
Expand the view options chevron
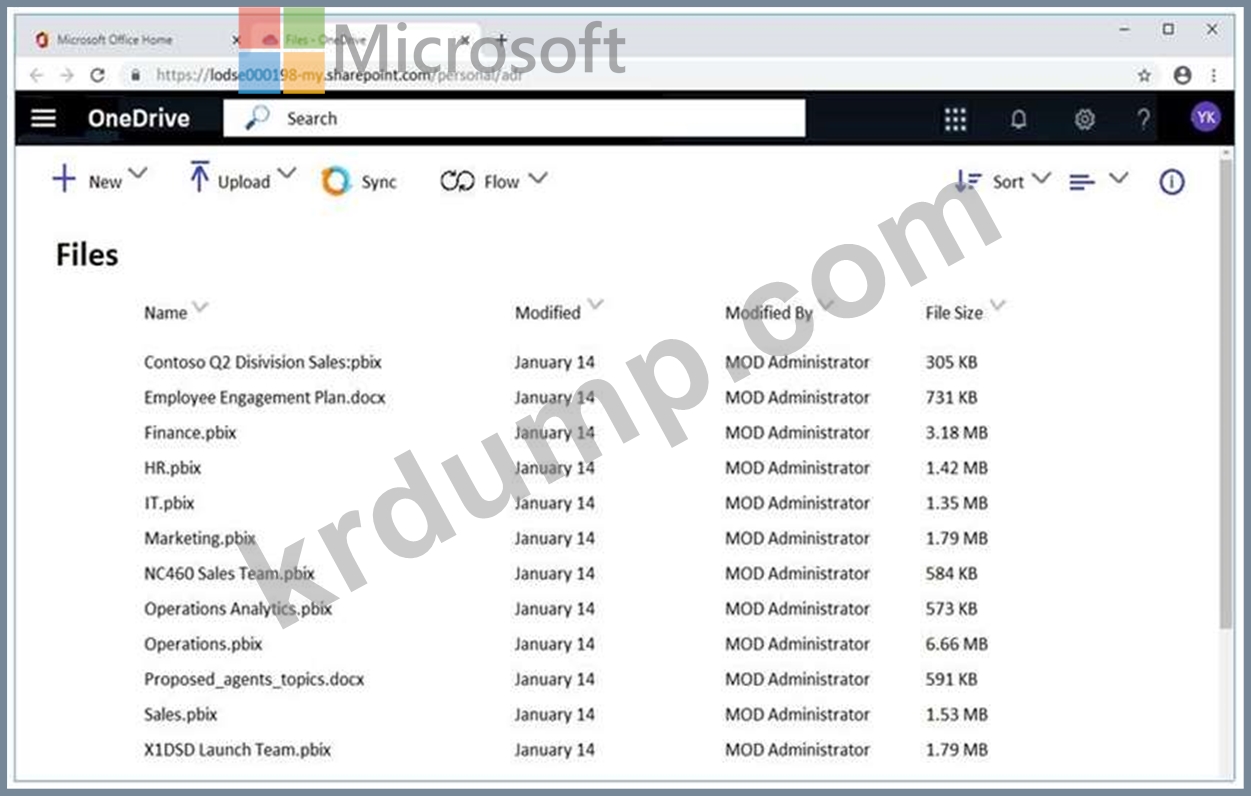[1118, 178]
